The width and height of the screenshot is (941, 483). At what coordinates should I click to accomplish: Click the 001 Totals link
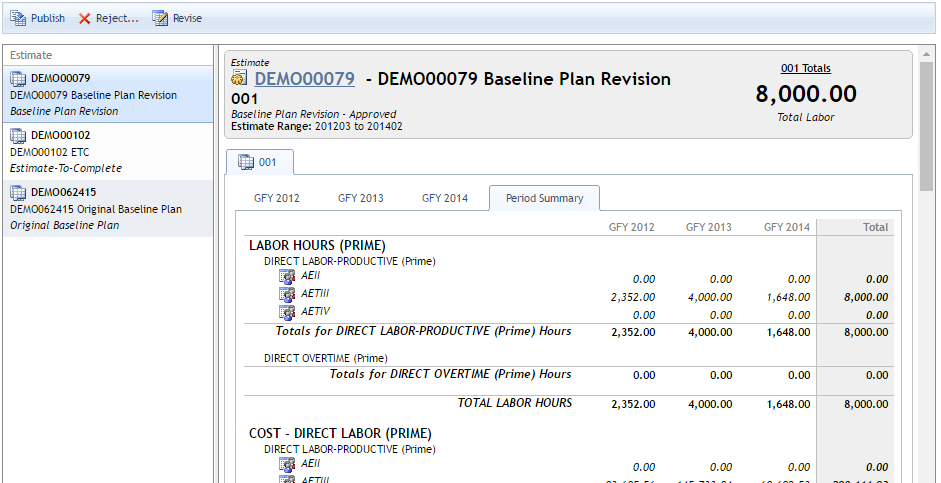(x=806, y=68)
